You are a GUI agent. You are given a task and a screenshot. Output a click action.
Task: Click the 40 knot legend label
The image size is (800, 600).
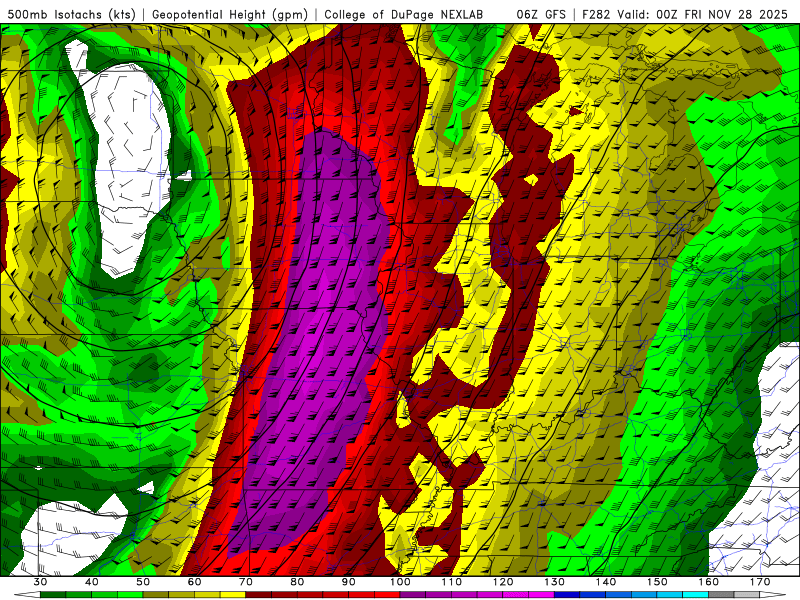pyautogui.click(x=91, y=582)
